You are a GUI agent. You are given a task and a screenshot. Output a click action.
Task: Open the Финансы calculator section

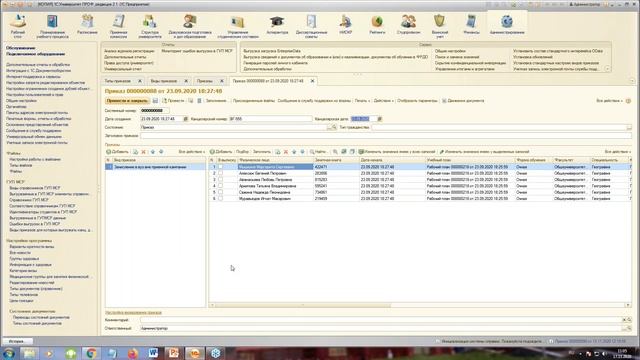(x=471, y=25)
